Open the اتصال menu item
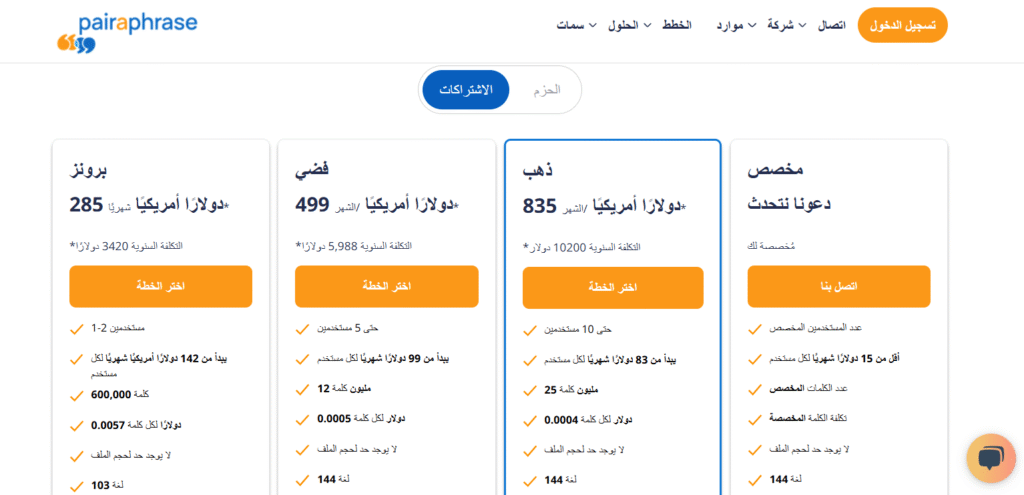Screen dimensions: 1024x495 click(831, 25)
